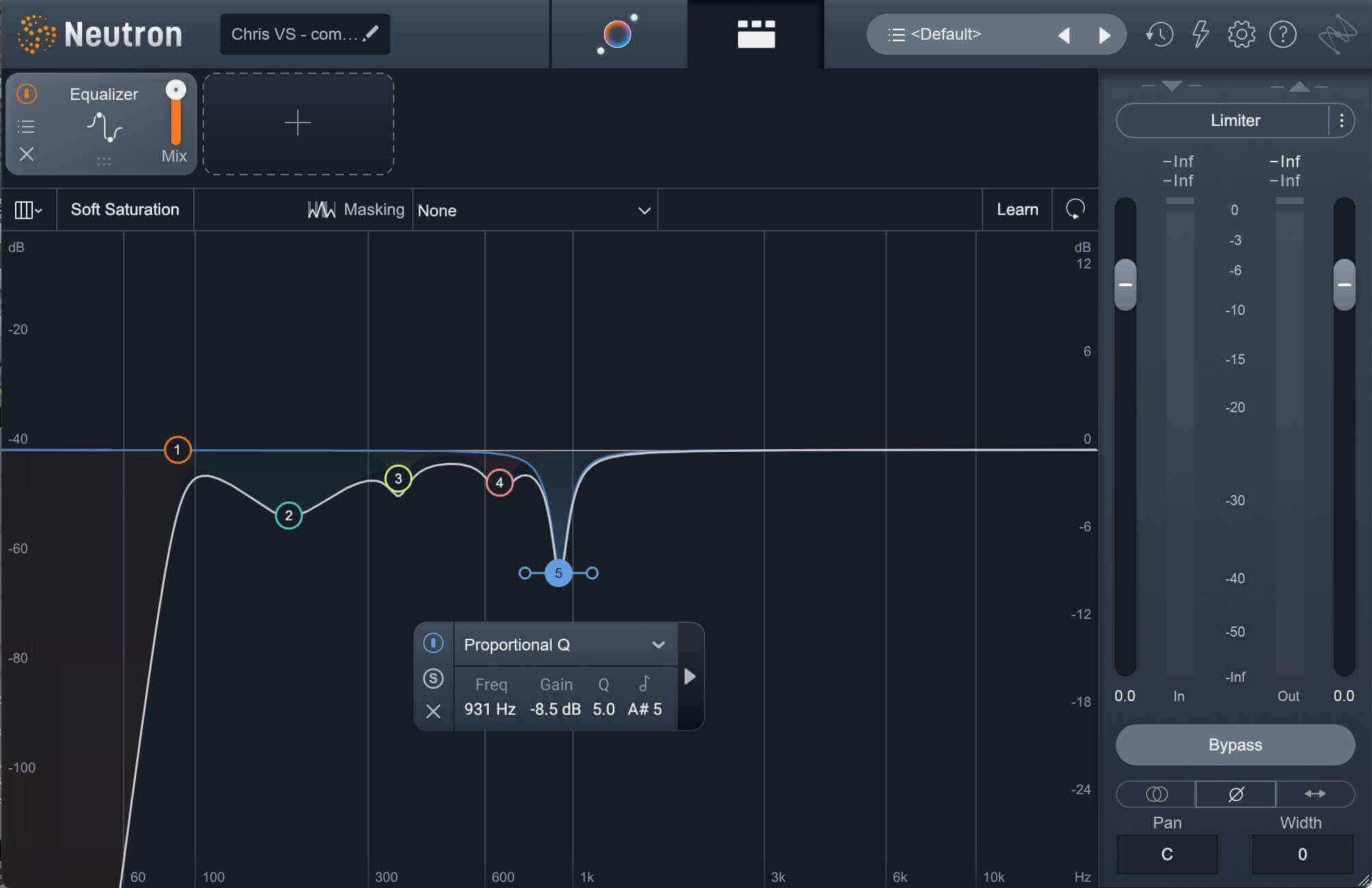Reset the EQ with circular arrow icon
Viewport: 1372px width, 888px height.
tap(1075, 209)
